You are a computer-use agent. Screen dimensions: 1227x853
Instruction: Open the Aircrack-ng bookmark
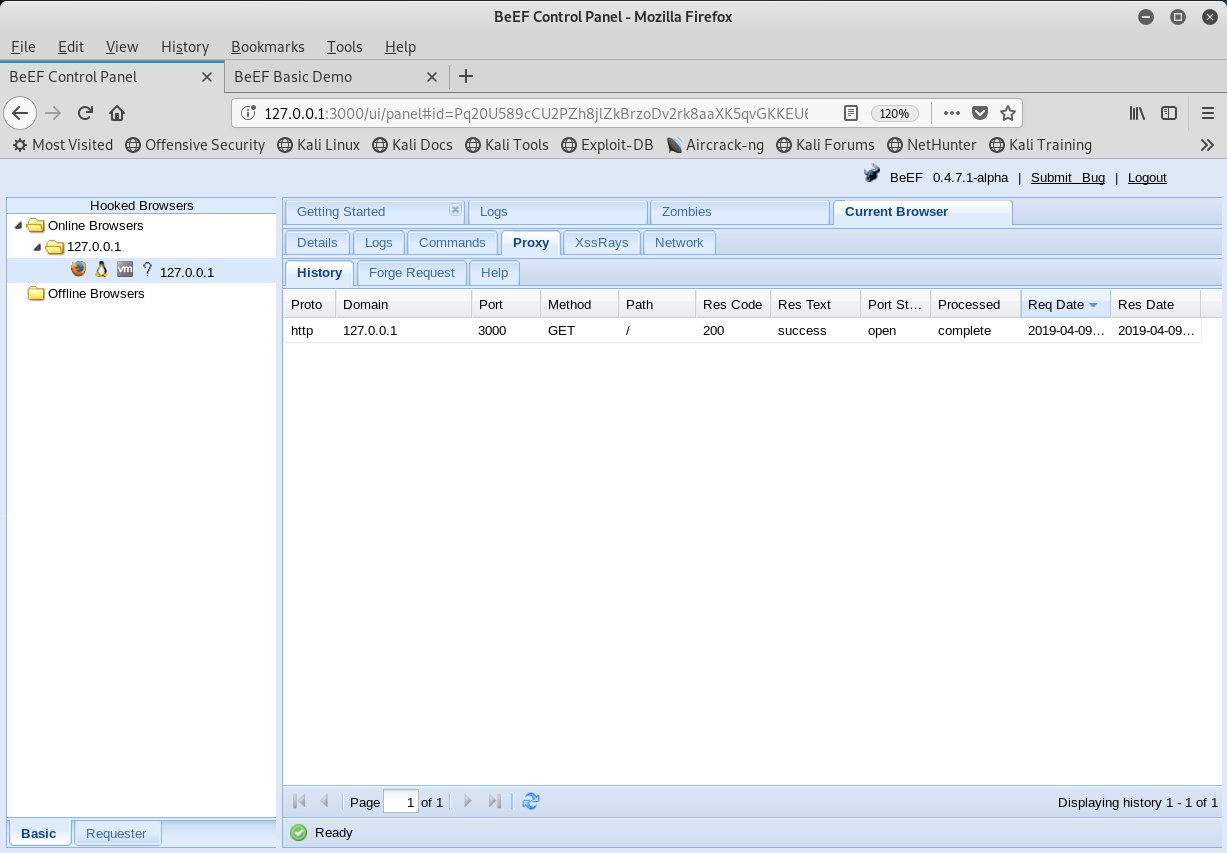point(714,145)
